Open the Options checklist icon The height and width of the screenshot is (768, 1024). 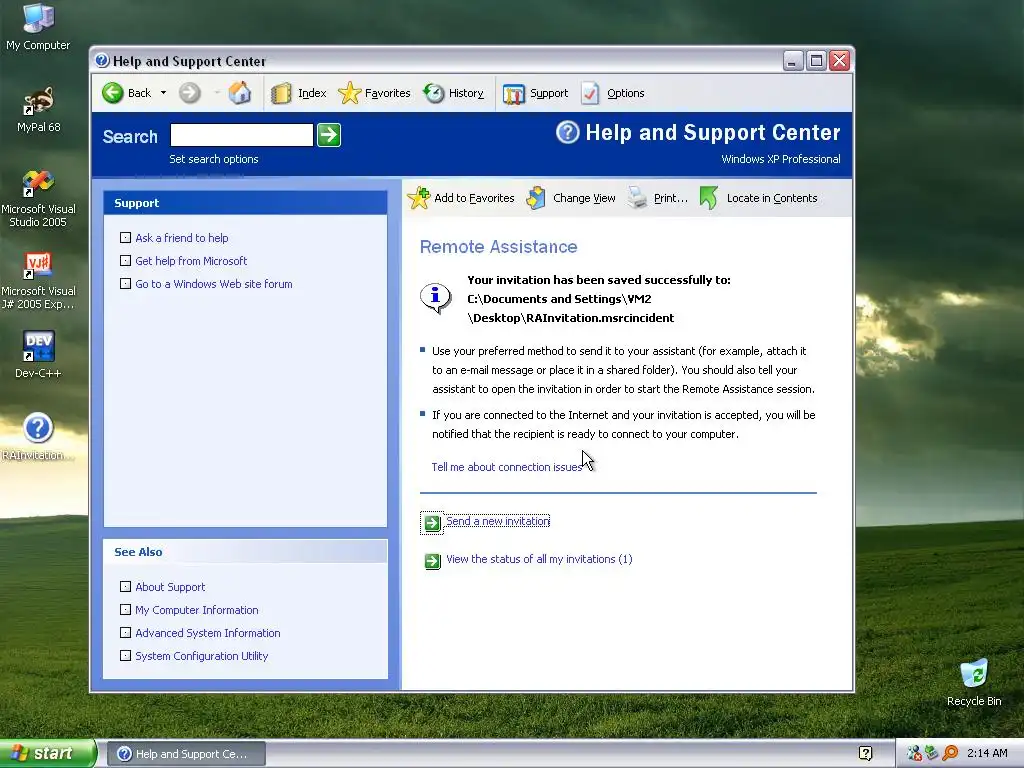pyautogui.click(x=590, y=93)
